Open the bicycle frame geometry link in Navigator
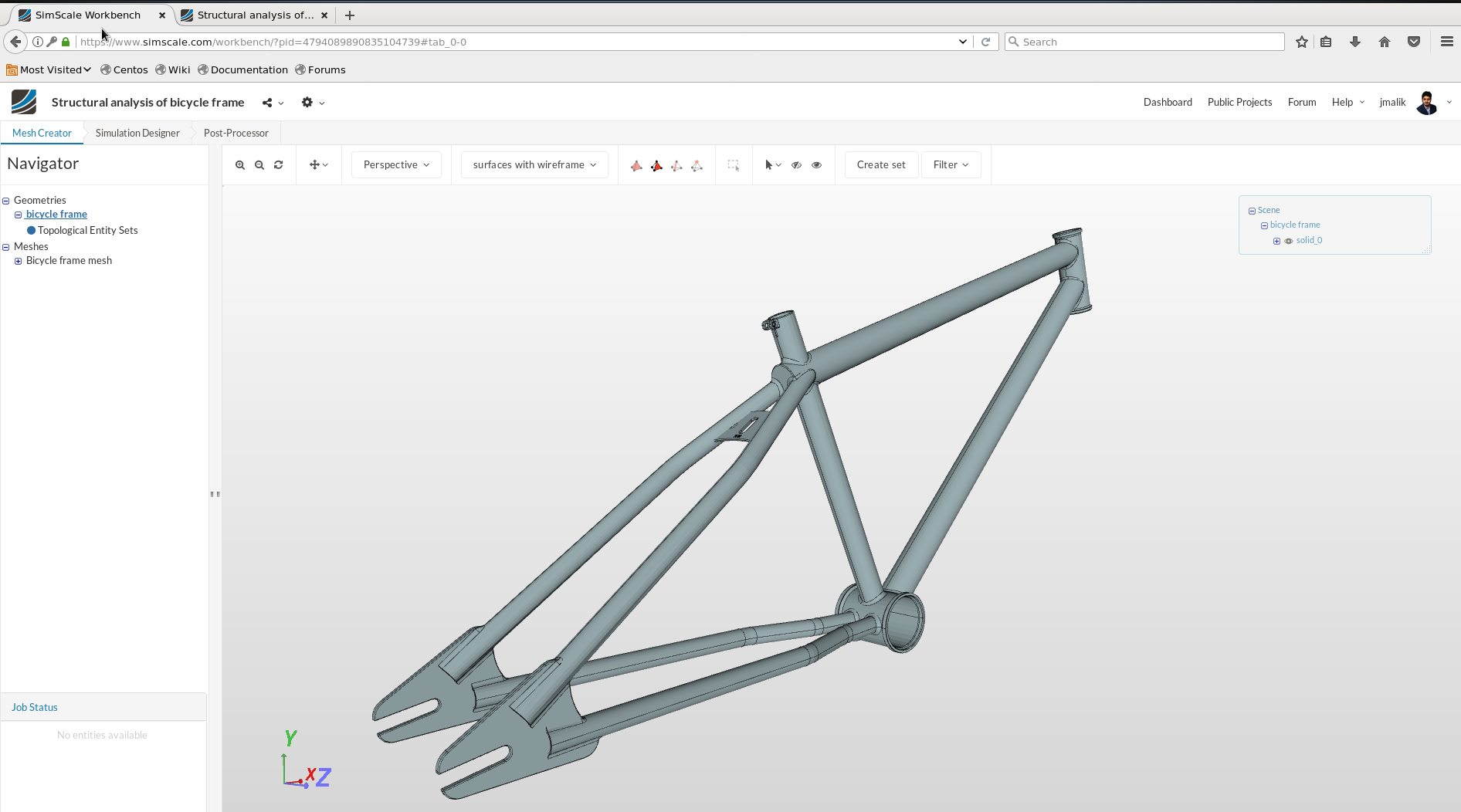This screenshot has width=1461, height=812. pos(55,214)
